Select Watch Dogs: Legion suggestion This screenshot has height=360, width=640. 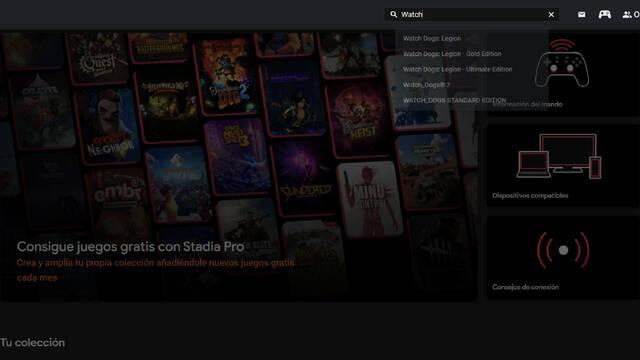[431, 38]
